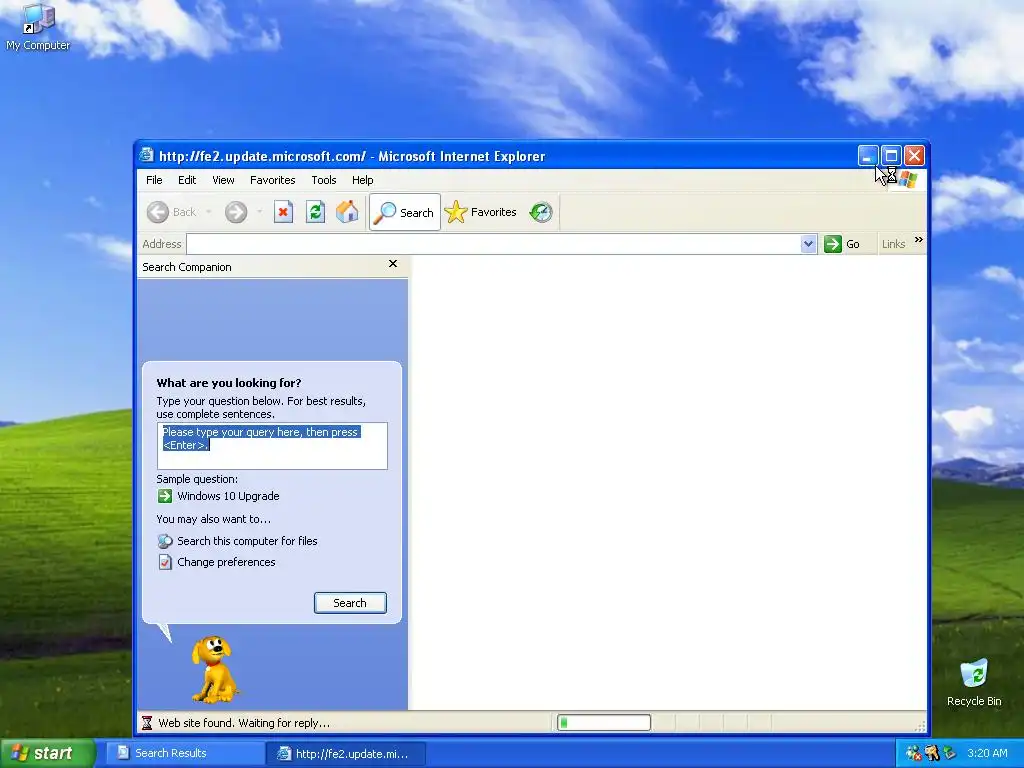Expand the Links toolbar chevron
The image size is (1024, 768).
(x=919, y=240)
